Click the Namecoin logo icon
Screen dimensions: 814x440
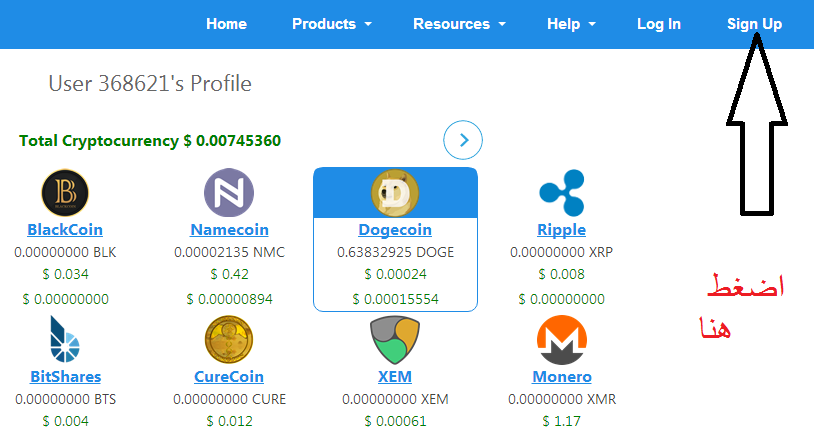[x=229, y=192]
